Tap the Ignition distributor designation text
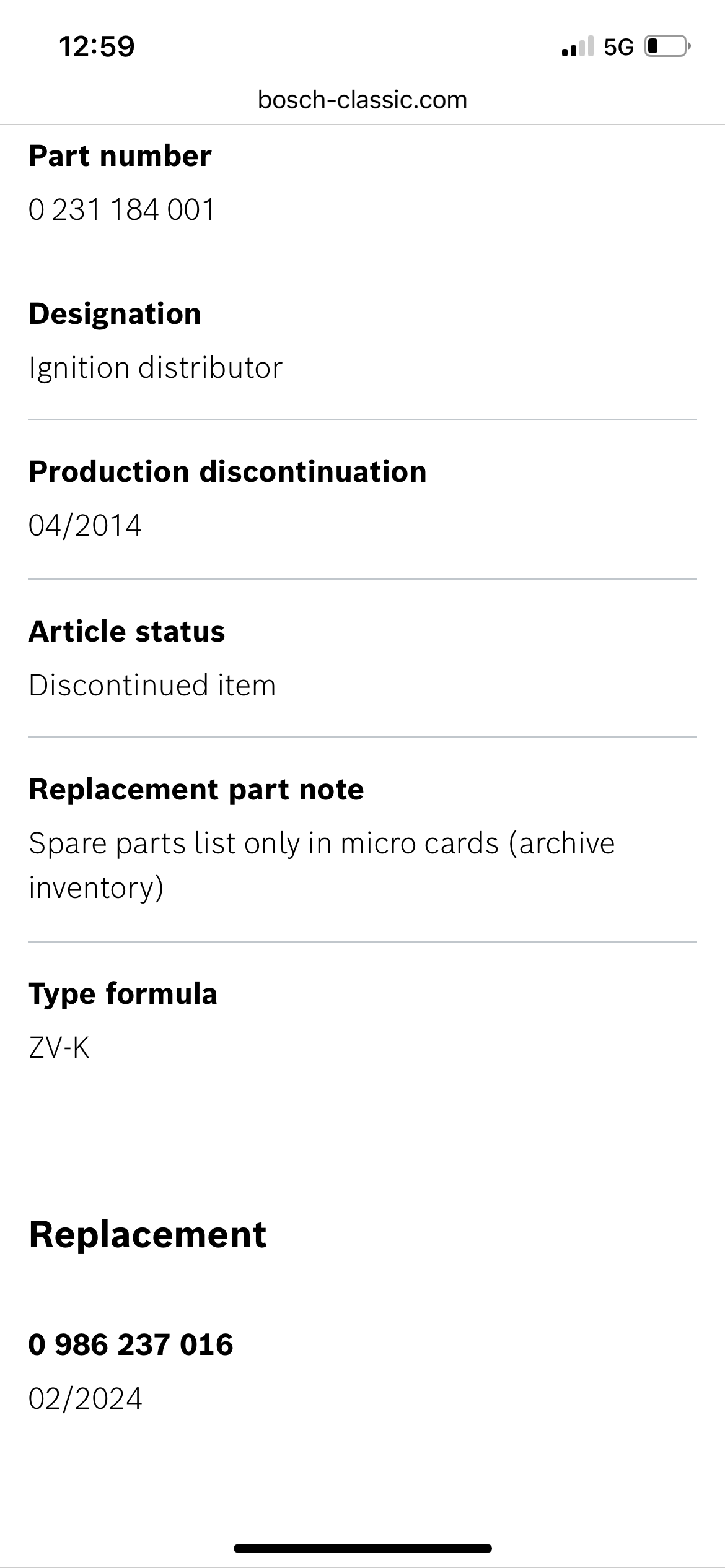 156,368
